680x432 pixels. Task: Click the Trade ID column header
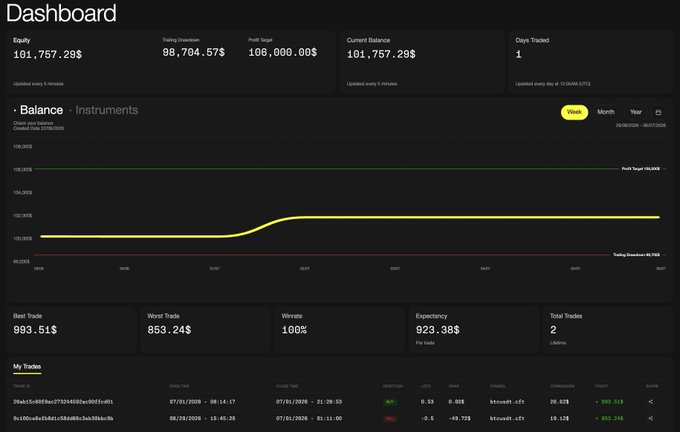tap(21, 386)
